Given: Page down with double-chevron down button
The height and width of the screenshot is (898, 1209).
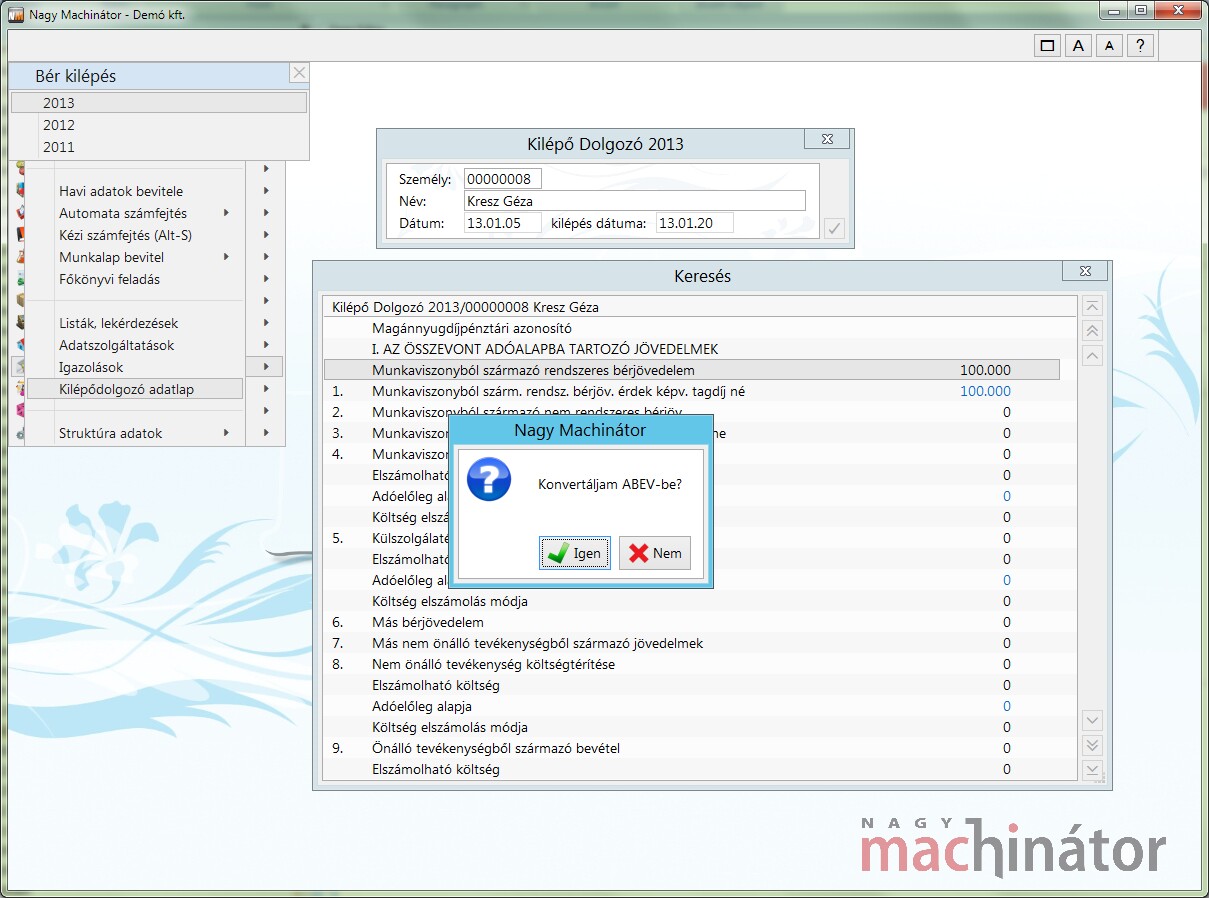Looking at the screenshot, I should coord(1093,745).
